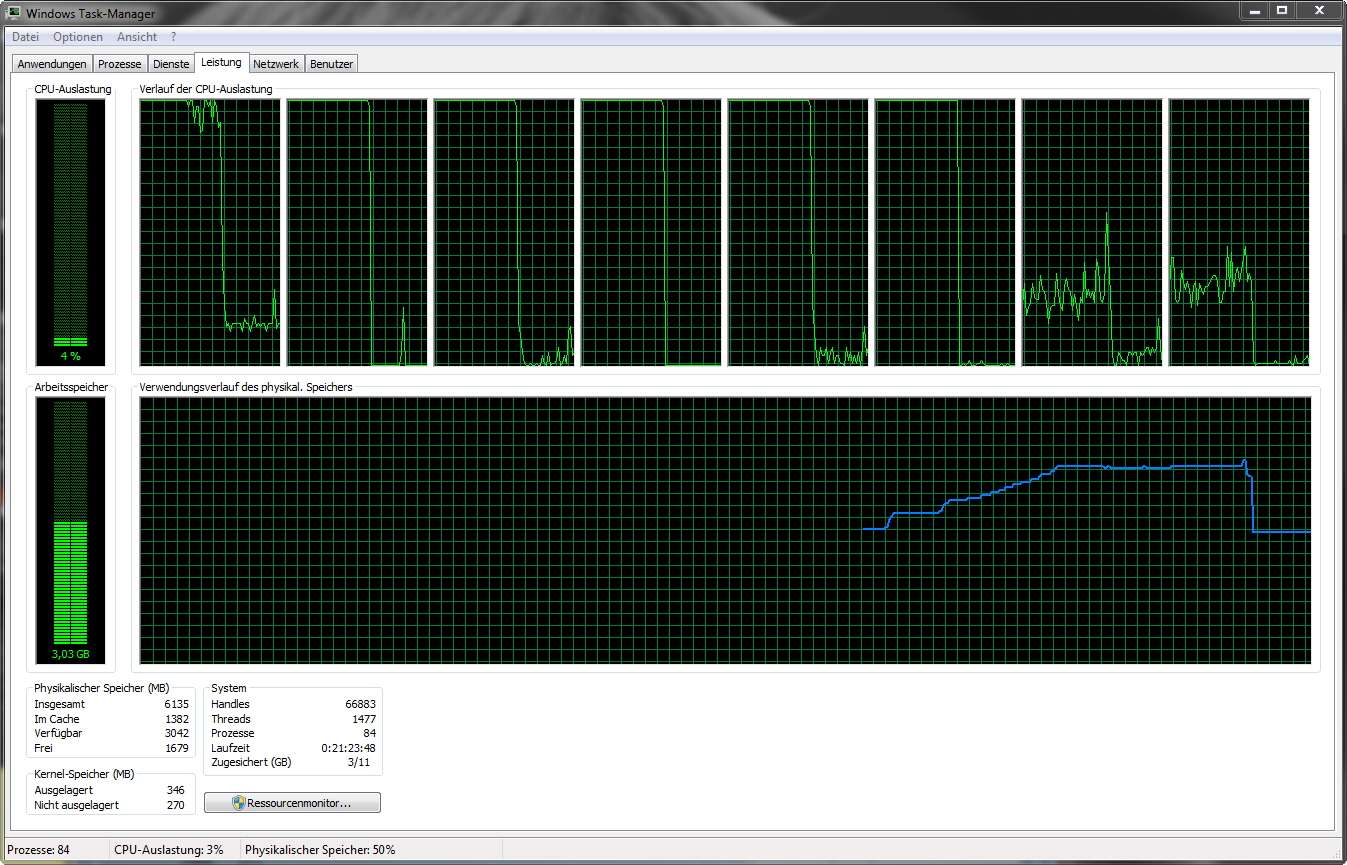1347x865 pixels.
Task: Click the 'Physikalischer Speicher (MB)' group label
Action: (102, 688)
